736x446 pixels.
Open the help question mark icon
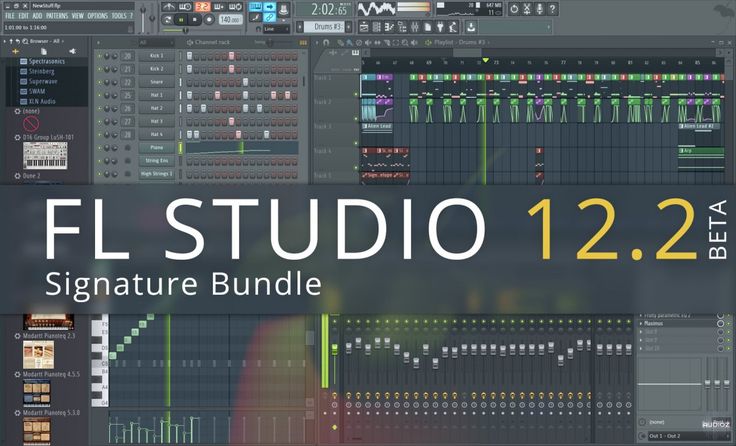[x=552, y=8]
